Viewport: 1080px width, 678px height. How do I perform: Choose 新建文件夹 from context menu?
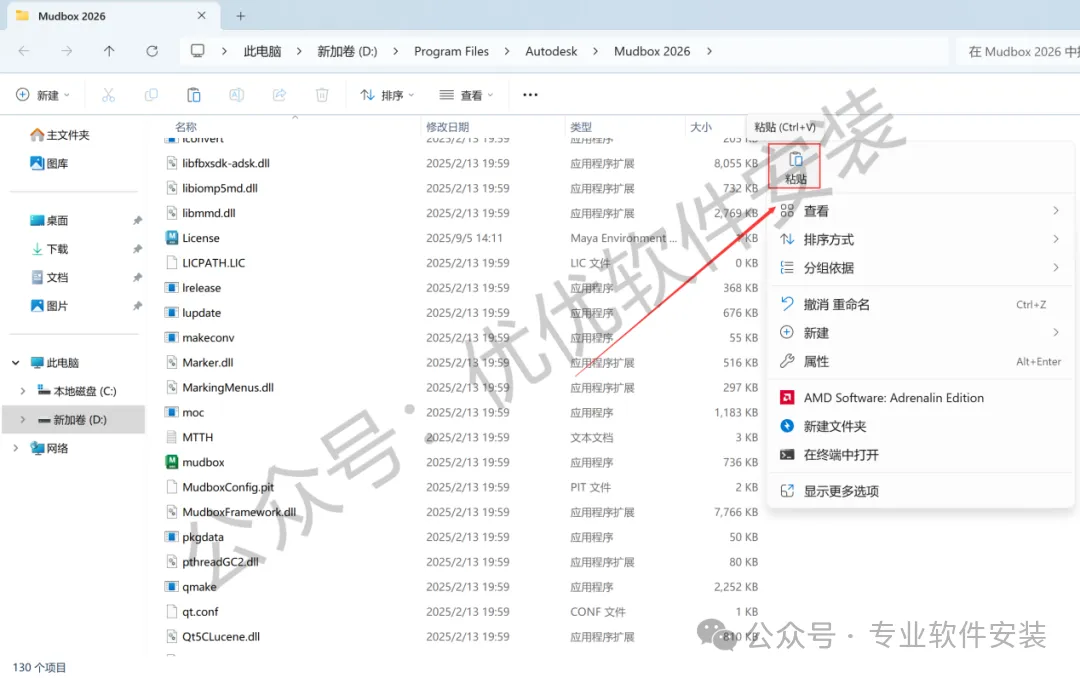[920, 426]
